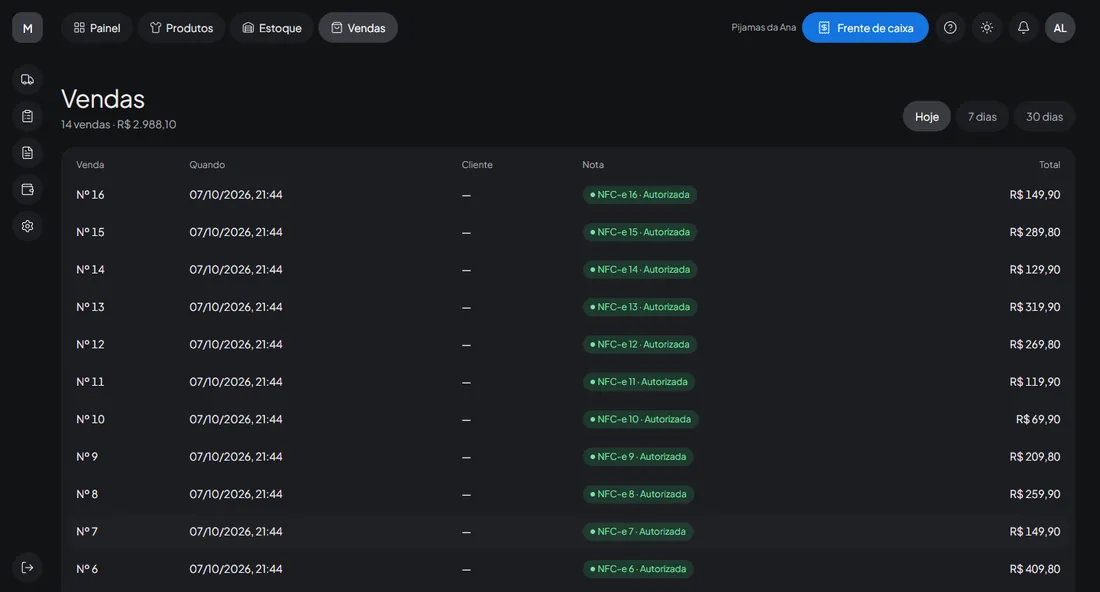Go to the Painel tab
Screen dimensions: 1100x592
pos(97,28)
